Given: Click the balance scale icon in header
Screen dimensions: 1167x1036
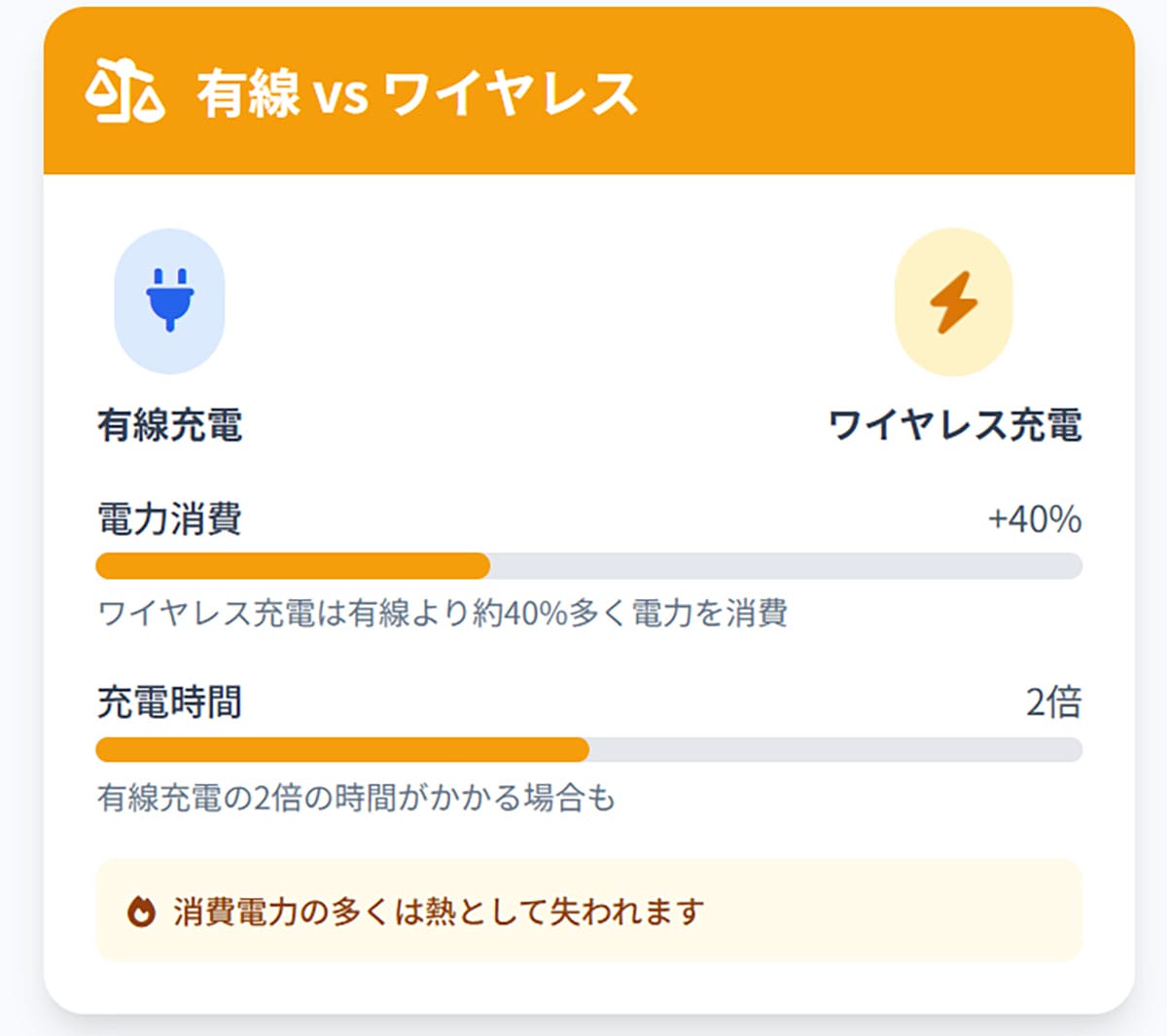Looking at the screenshot, I should pos(124,91).
